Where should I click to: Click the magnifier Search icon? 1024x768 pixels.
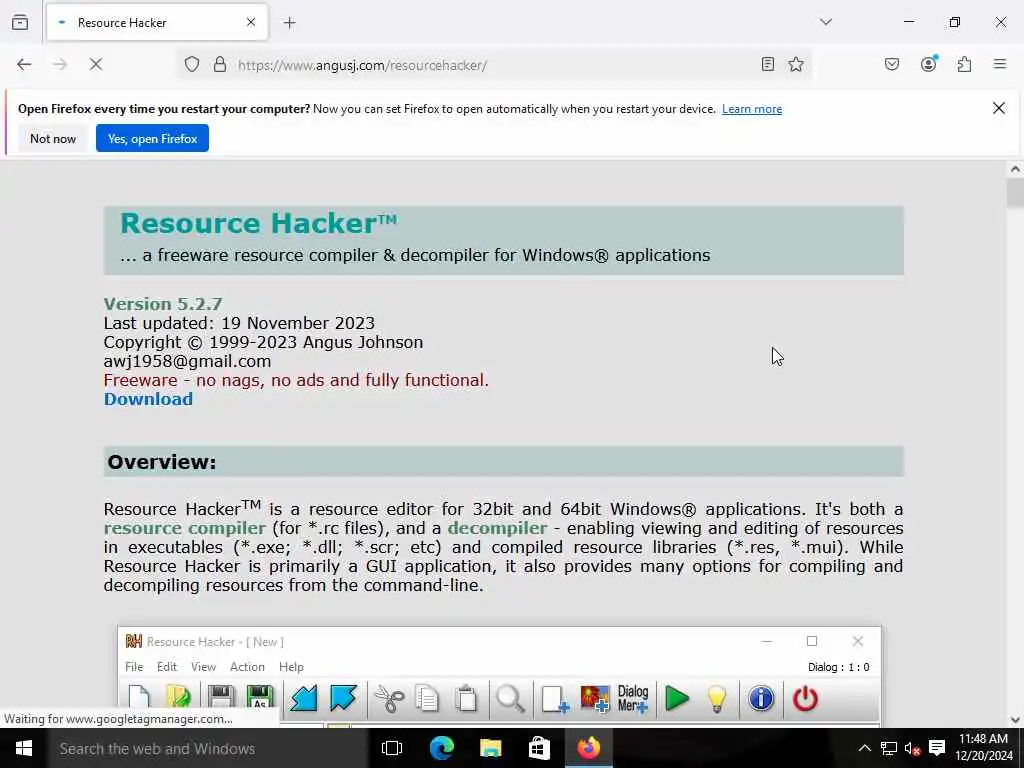click(510, 699)
